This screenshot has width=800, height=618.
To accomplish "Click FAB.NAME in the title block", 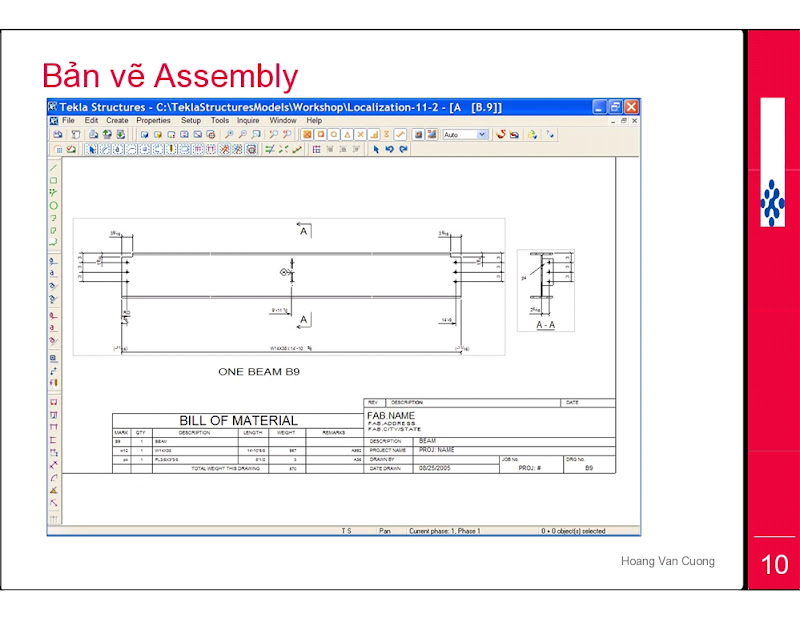I will pyautogui.click(x=391, y=416).
